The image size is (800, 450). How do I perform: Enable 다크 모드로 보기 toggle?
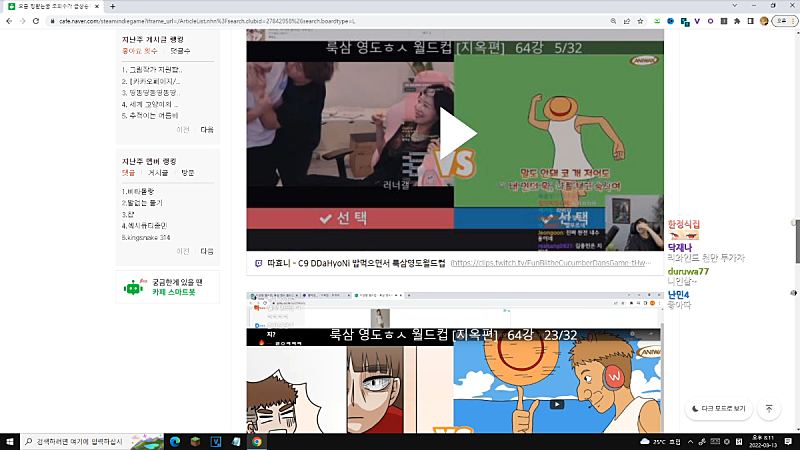pos(719,409)
